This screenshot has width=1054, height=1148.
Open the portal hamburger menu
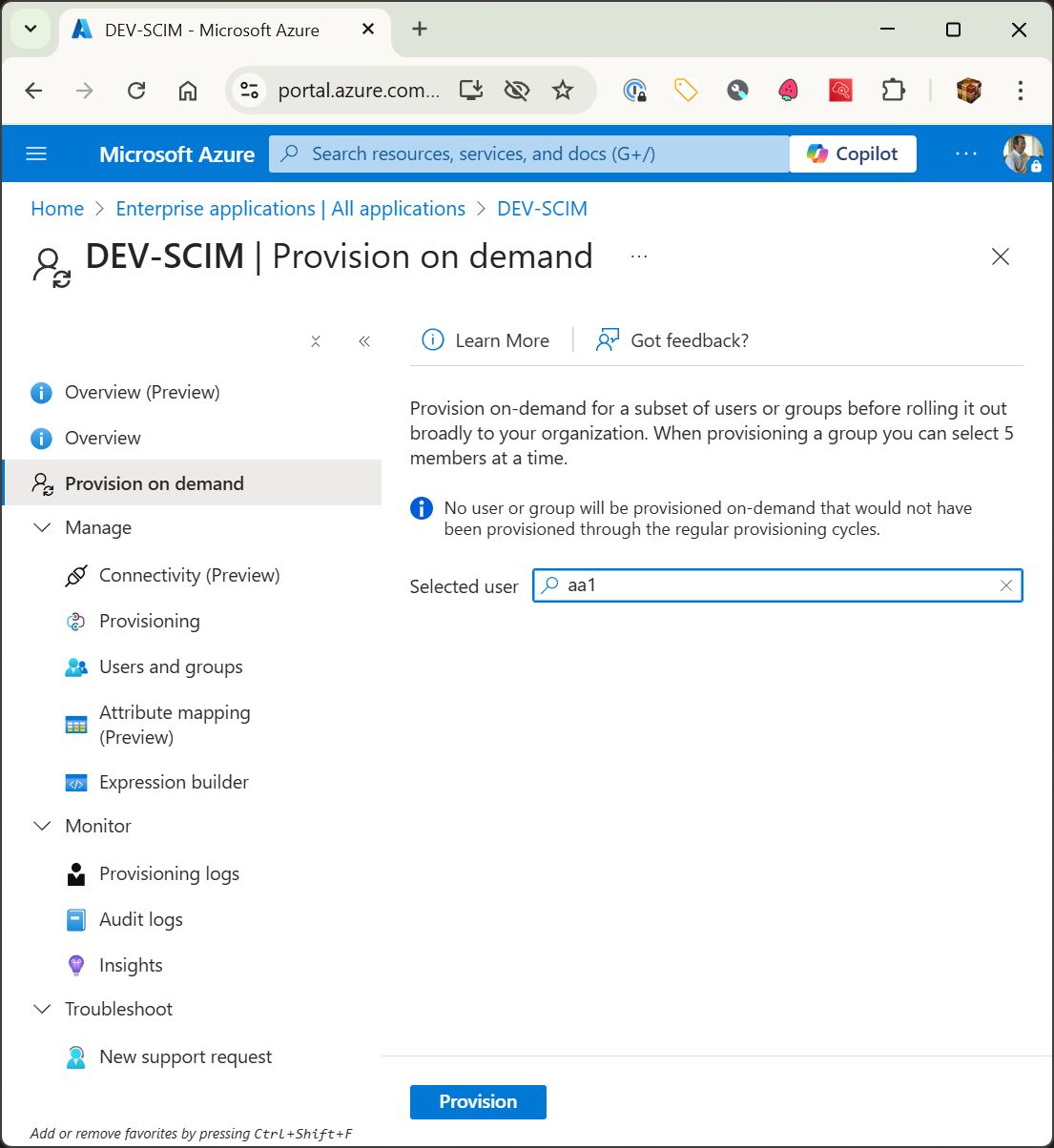coord(35,154)
